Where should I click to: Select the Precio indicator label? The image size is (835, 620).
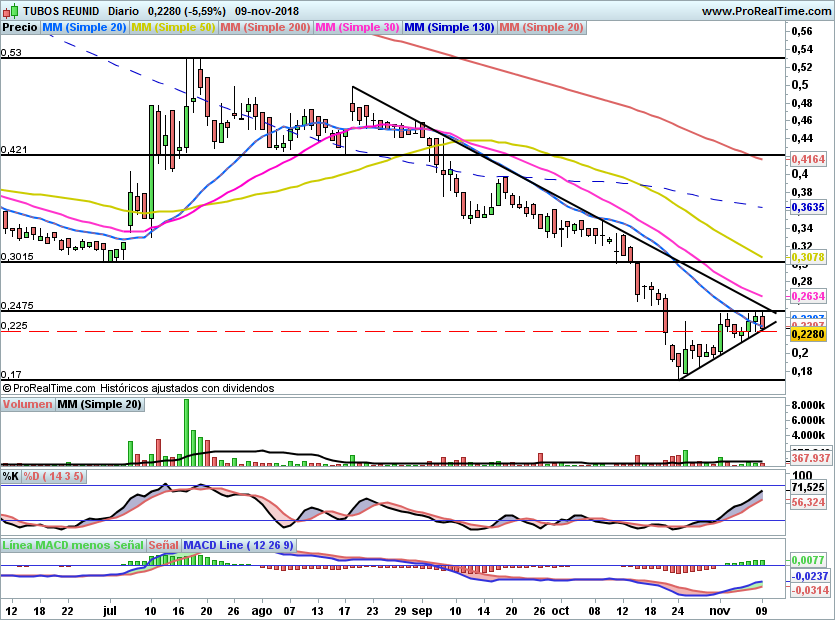tap(20, 27)
